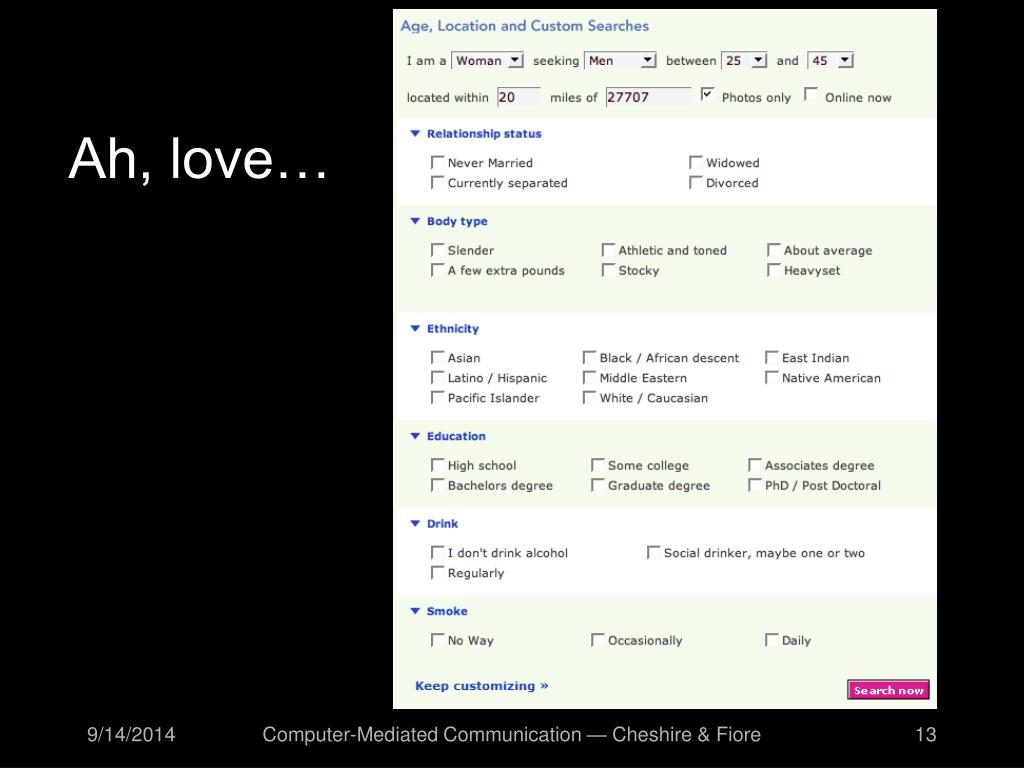Select the White / Caucasian checkbox
The width and height of the screenshot is (1024, 768).
(589, 397)
